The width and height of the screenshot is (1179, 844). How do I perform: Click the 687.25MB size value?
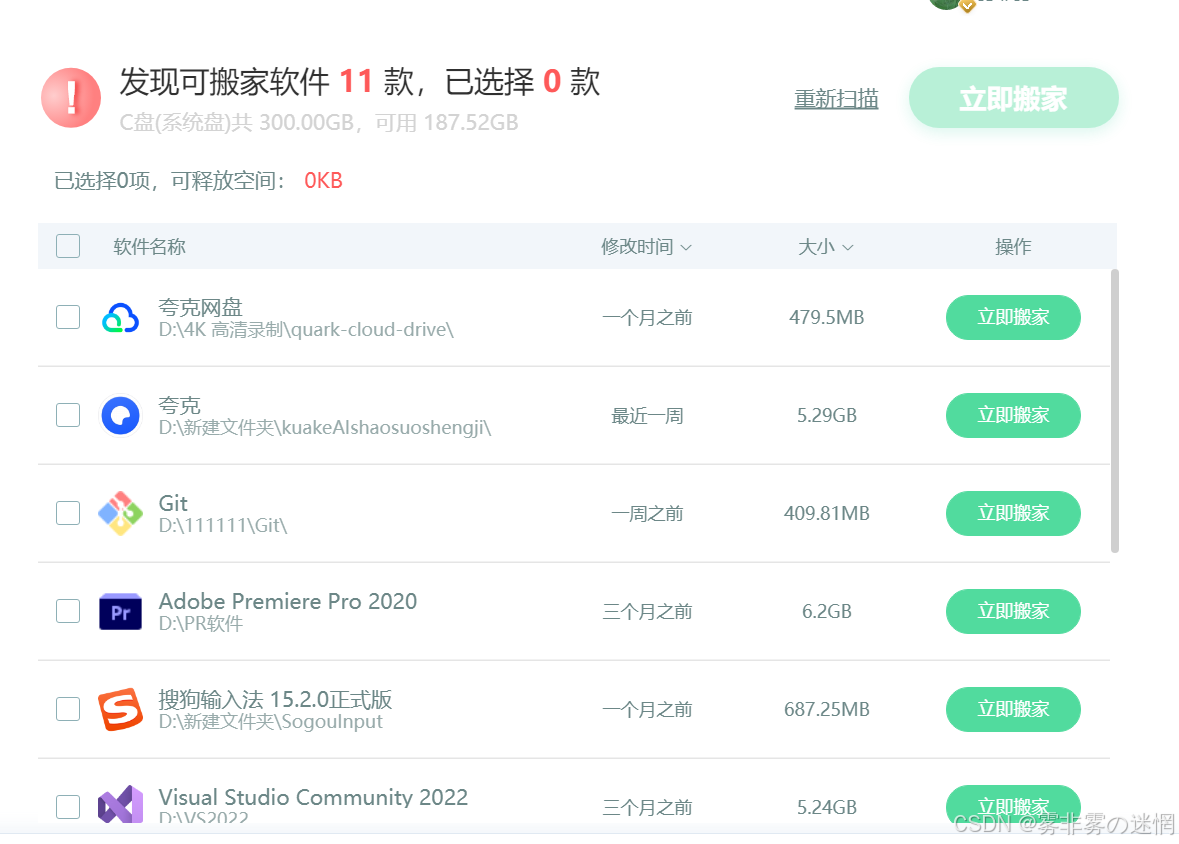click(x=826, y=709)
